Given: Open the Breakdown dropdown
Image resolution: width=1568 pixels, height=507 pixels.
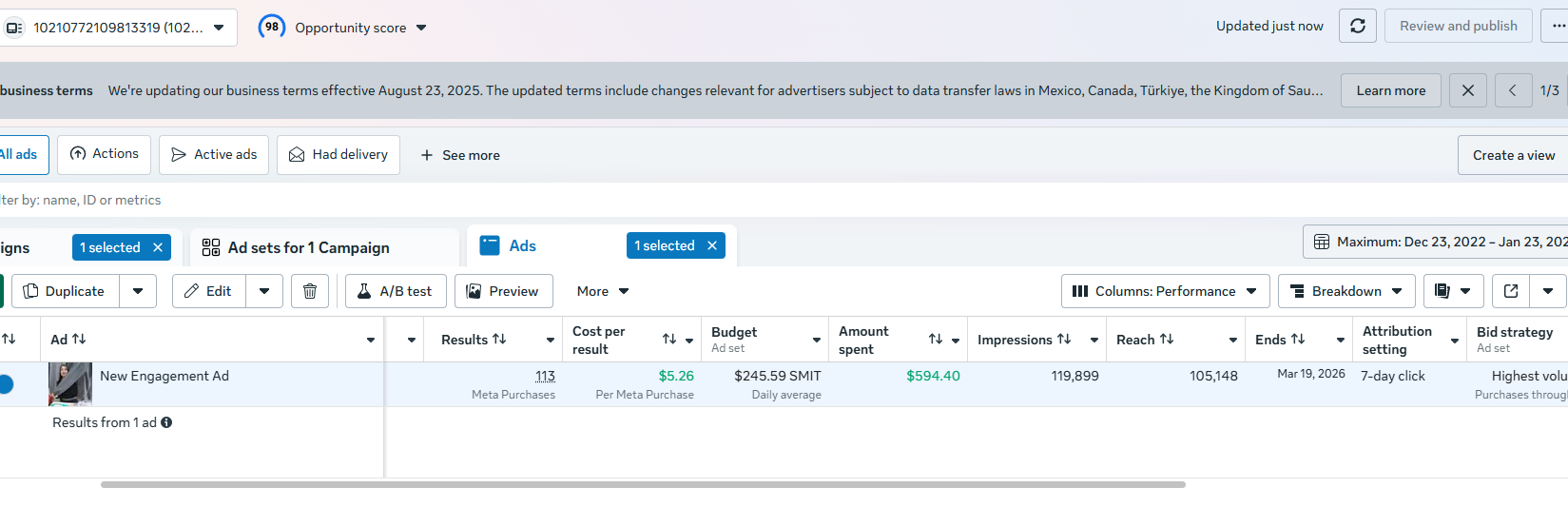Looking at the screenshot, I should pyautogui.click(x=1345, y=291).
